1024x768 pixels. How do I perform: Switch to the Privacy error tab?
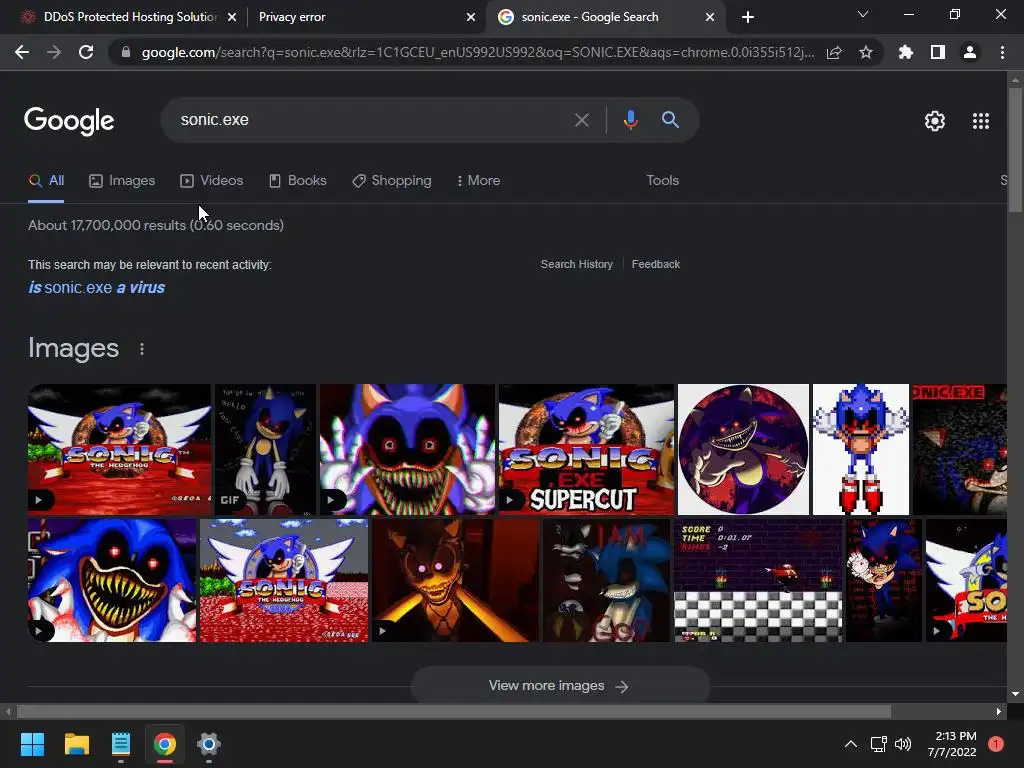click(x=366, y=17)
